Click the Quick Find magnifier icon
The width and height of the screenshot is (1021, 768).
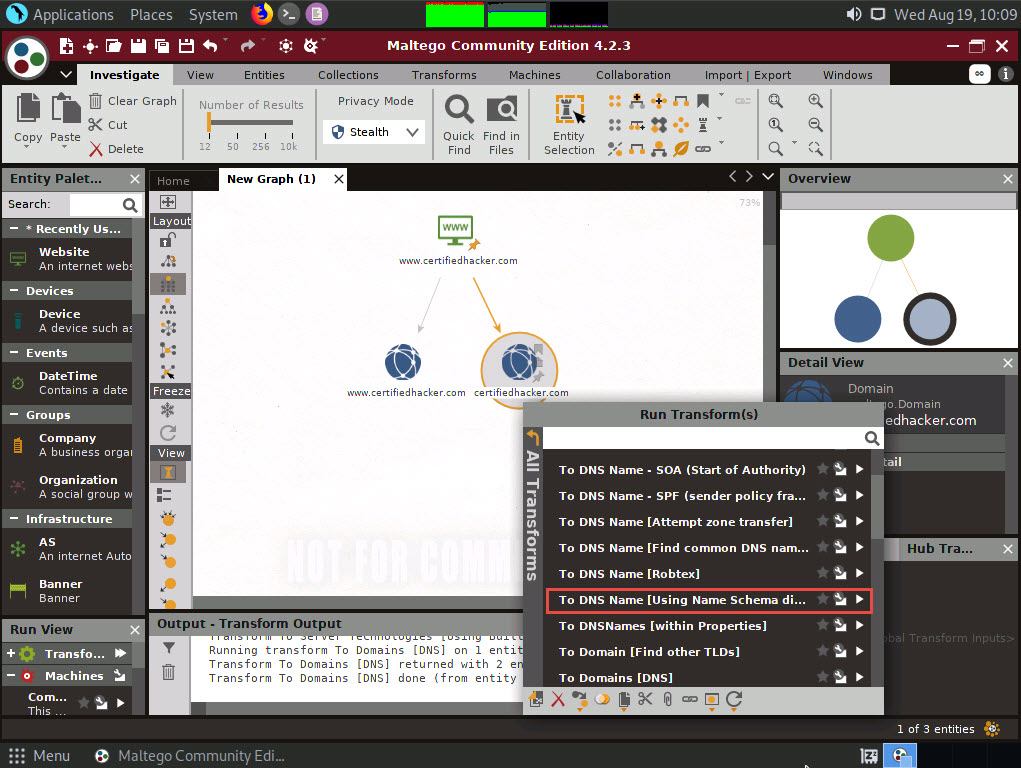(459, 109)
